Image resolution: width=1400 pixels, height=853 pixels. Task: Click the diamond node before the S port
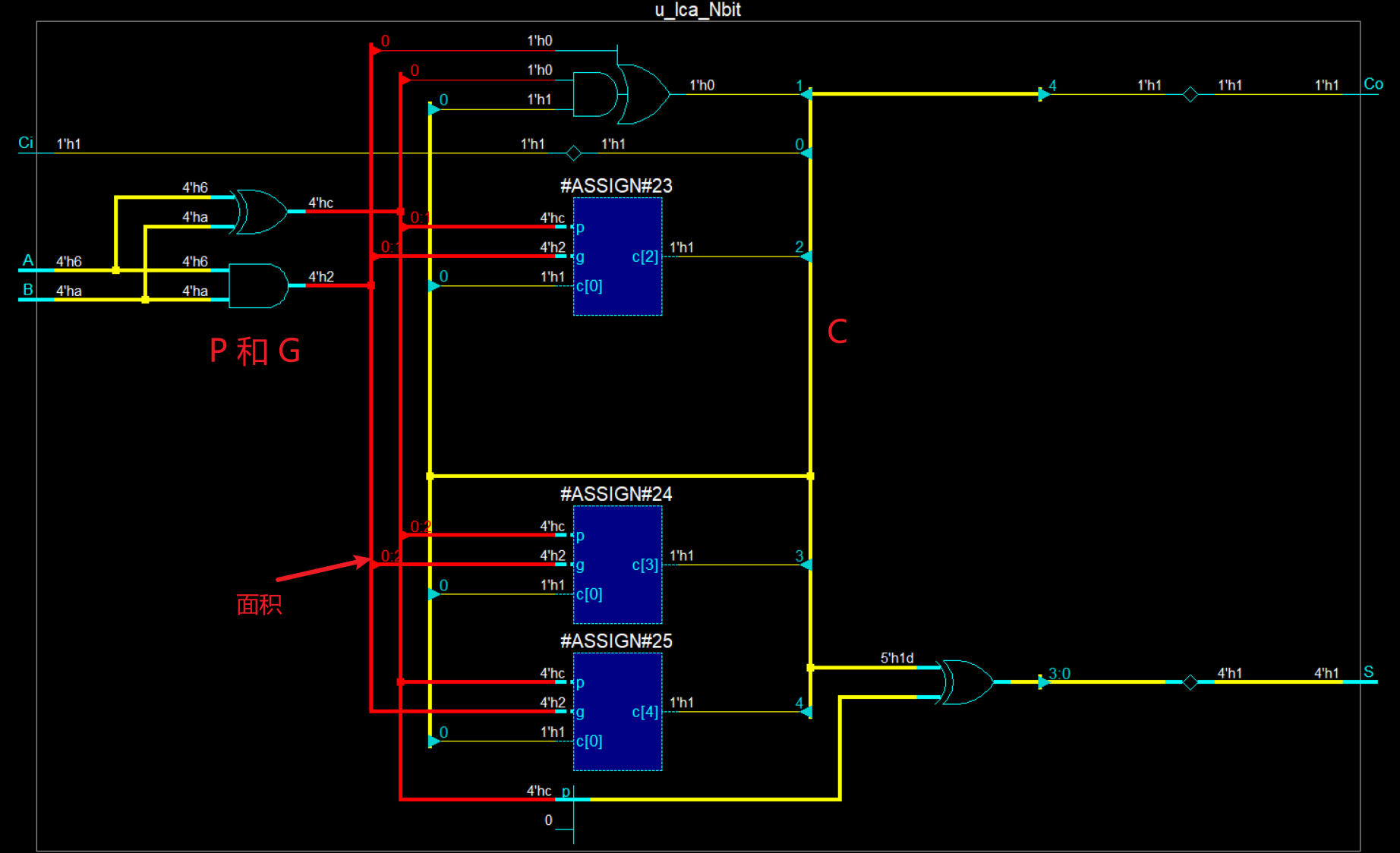point(1190,681)
